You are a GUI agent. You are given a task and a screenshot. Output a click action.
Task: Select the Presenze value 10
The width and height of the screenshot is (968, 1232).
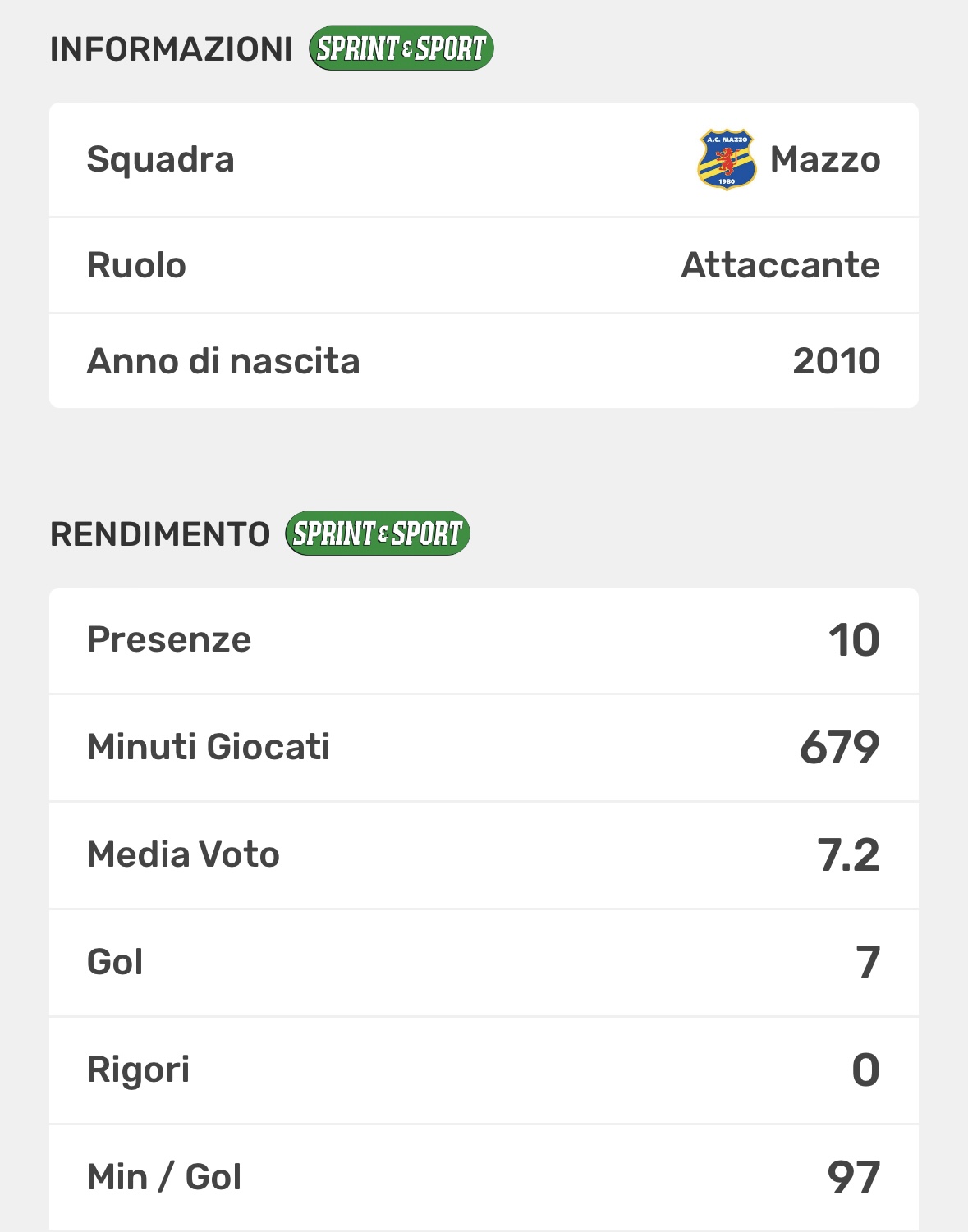(x=854, y=640)
